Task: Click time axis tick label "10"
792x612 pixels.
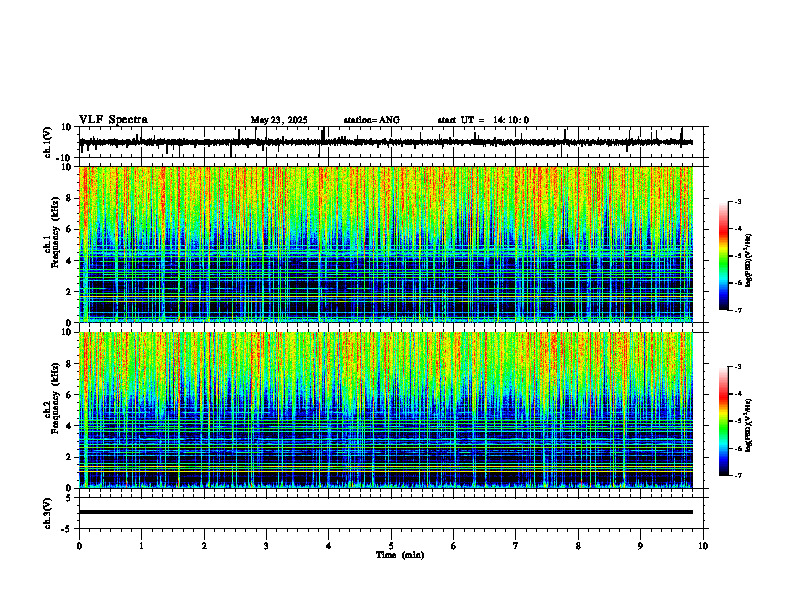Action: coord(703,546)
